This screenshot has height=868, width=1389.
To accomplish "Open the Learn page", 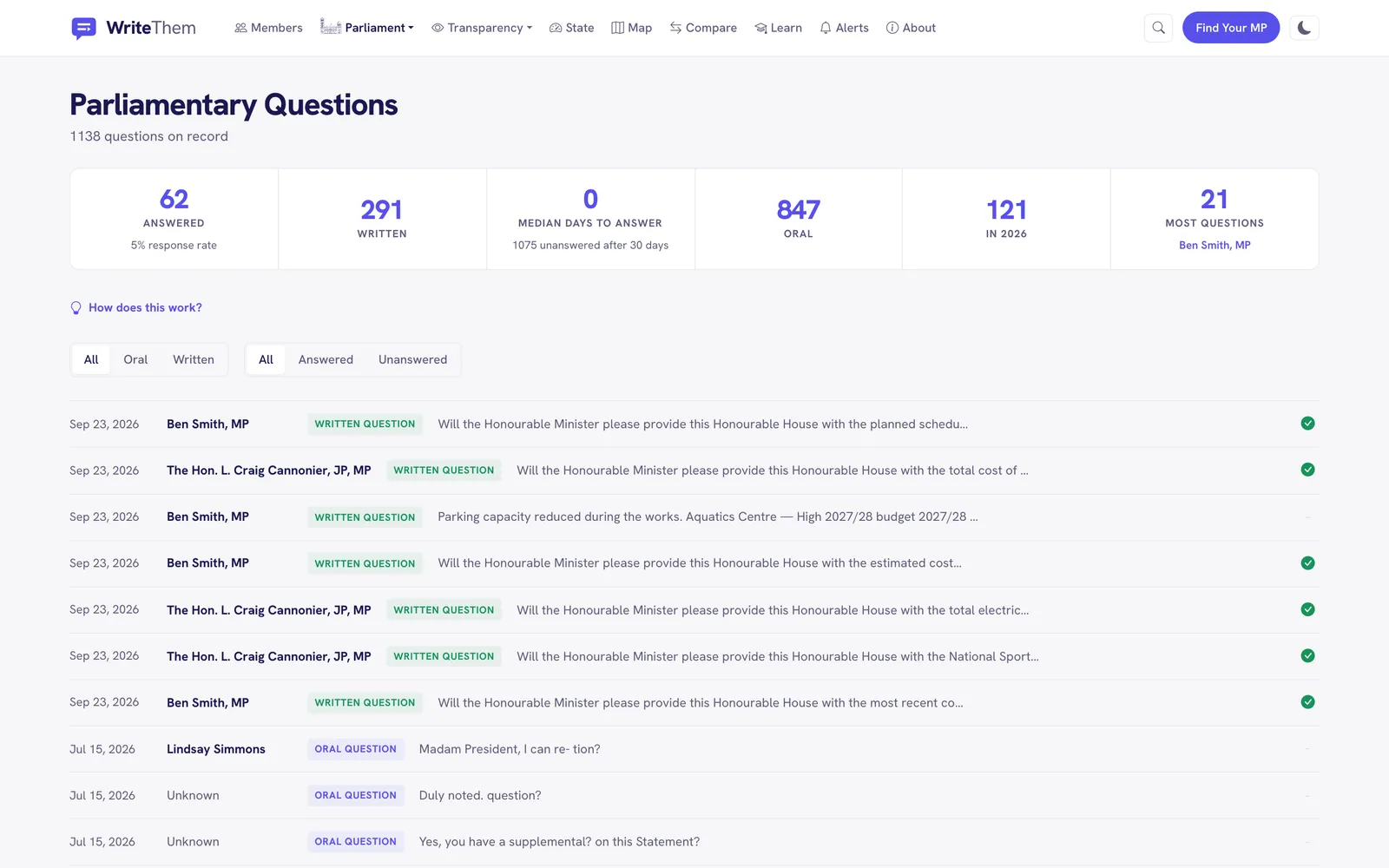I will coord(779,28).
